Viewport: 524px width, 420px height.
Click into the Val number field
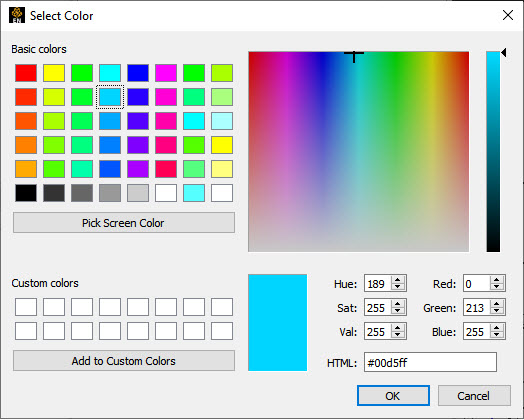pyautogui.click(x=378, y=332)
